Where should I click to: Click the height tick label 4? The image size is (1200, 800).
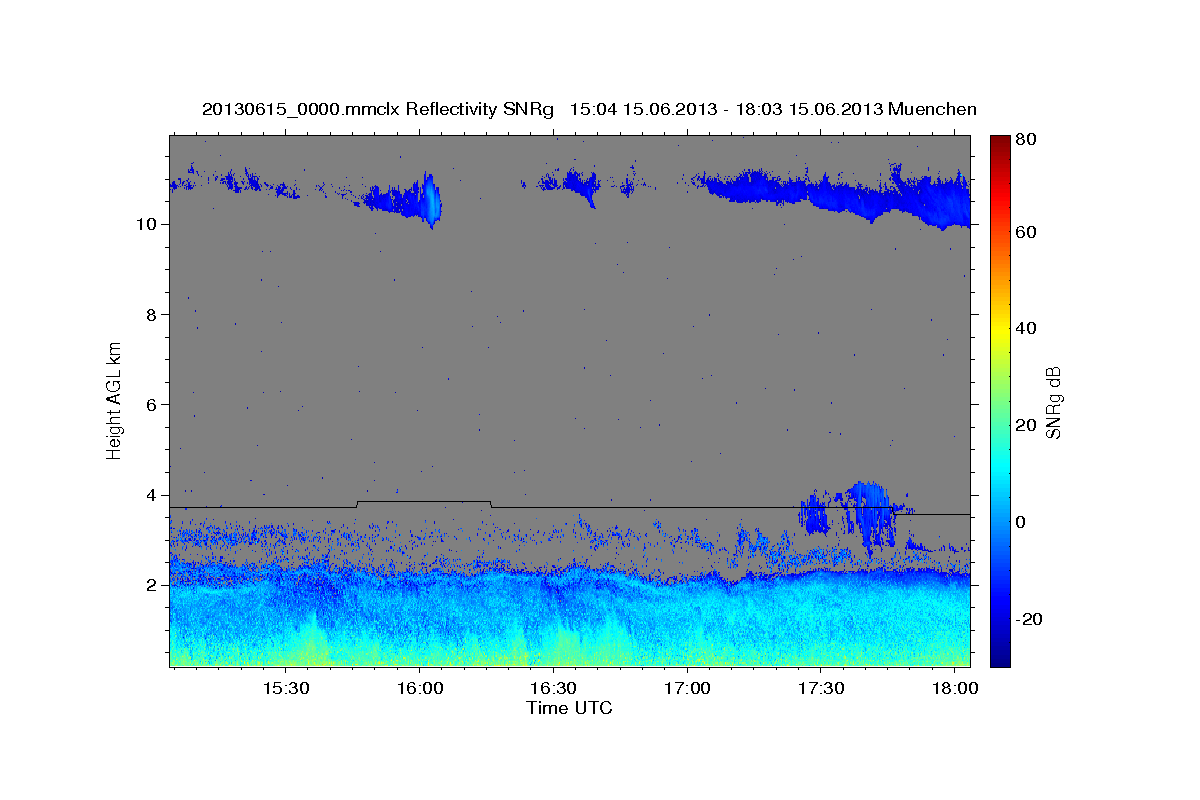pos(151,495)
